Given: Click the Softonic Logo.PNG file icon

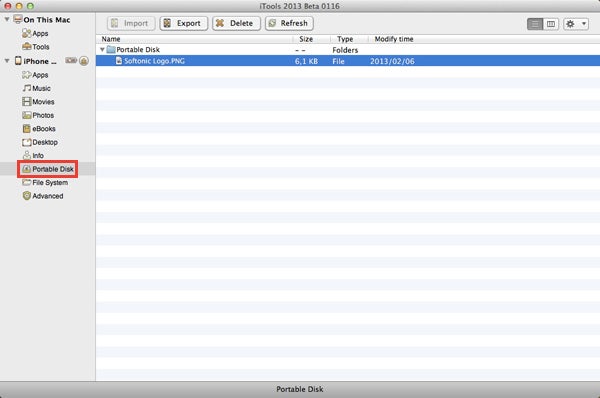Looking at the screenshot, I should point(119,60).
